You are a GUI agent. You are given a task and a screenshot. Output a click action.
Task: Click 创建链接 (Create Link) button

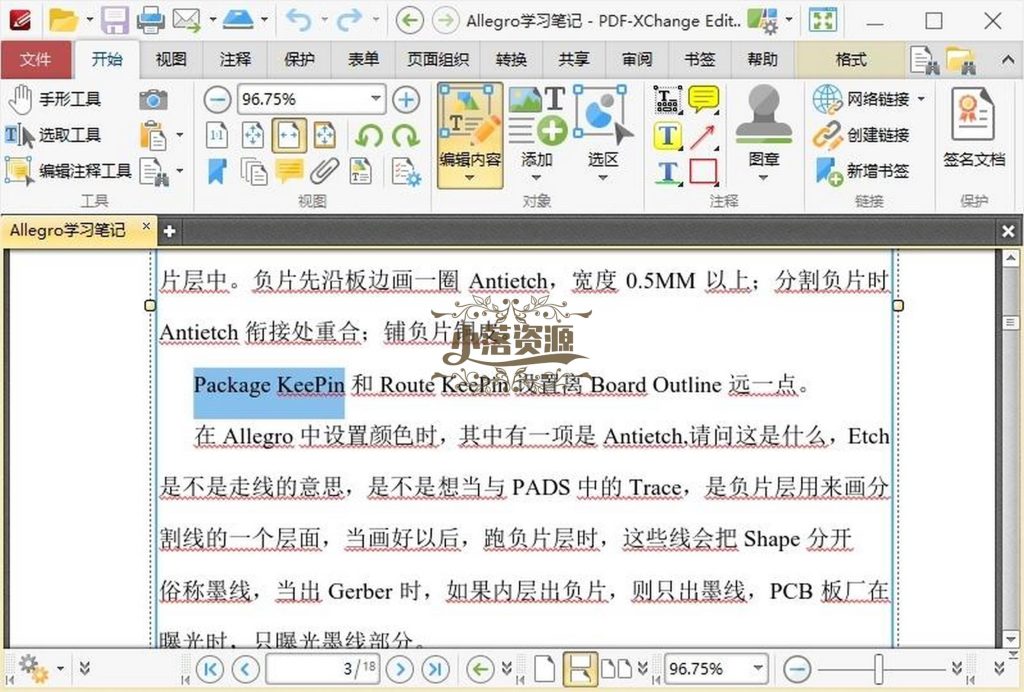(861, 135)
